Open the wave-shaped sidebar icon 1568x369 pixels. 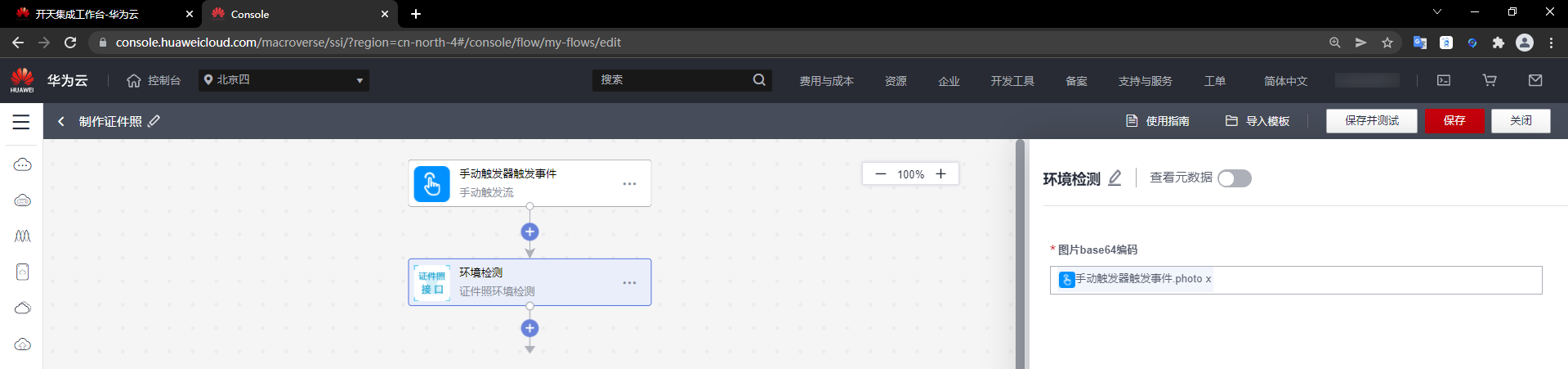pyautogui.click(x=23, y=236)
